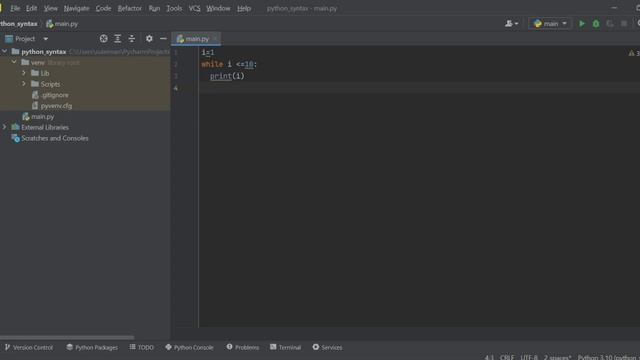
Task: Open the File menu
Action: (15, 8)
